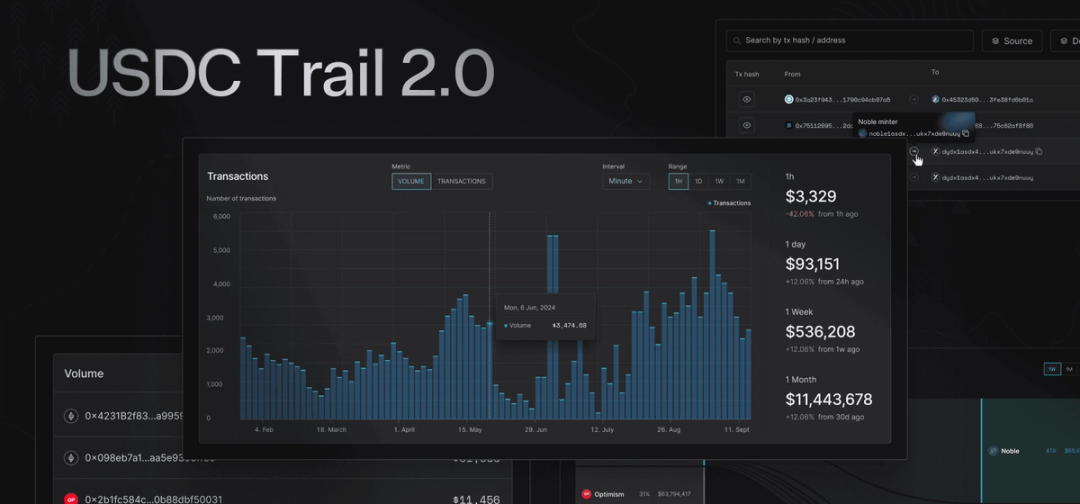1080x504 pixels.
Task: Click the -42.06% change figure
Action: (800, 214)
